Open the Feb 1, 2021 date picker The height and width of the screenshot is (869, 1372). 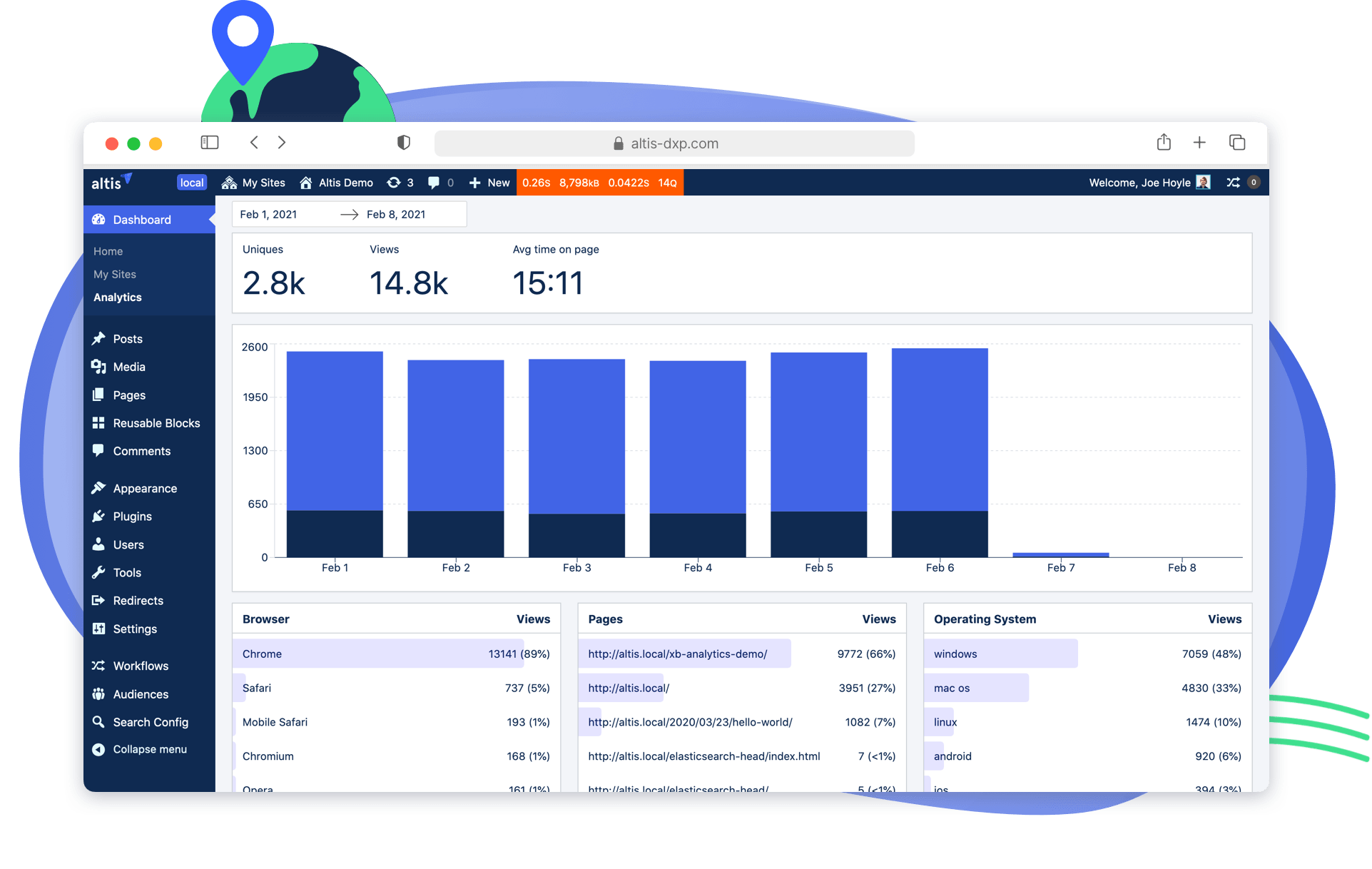click(x=268, y=214)
